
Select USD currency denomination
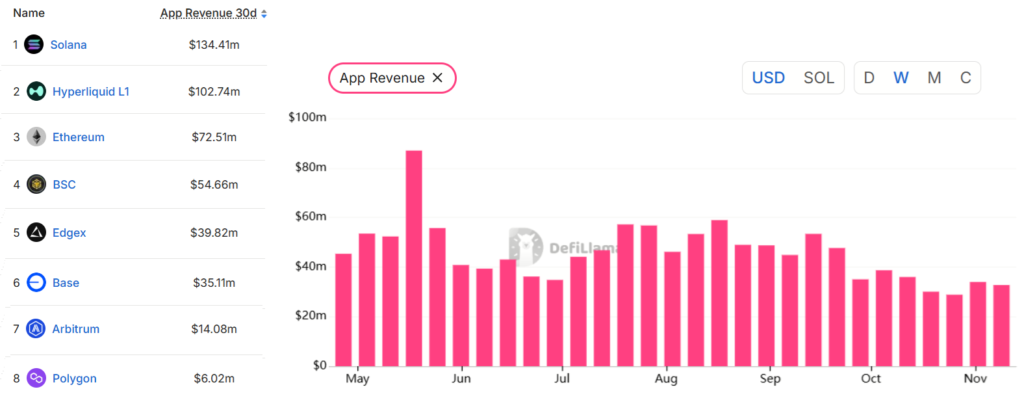click(x=769, y=78)
